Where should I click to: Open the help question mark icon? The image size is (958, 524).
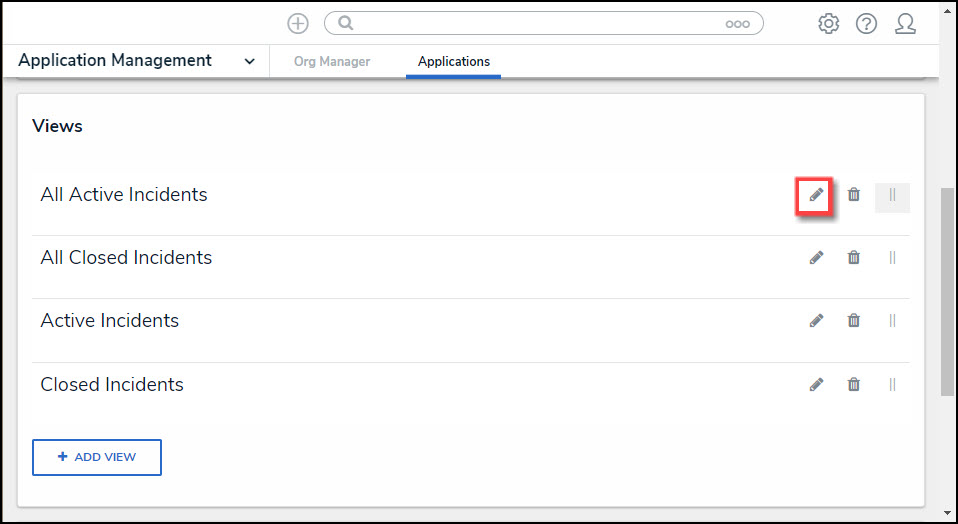[866, 24]
